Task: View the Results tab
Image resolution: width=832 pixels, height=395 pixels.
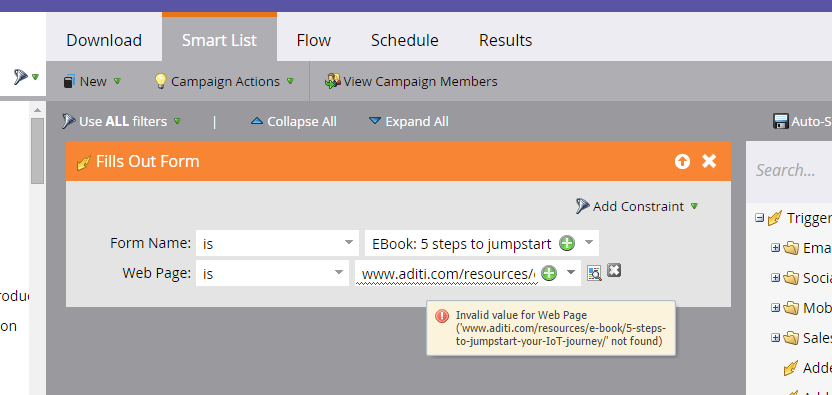Action: [506, 40]
